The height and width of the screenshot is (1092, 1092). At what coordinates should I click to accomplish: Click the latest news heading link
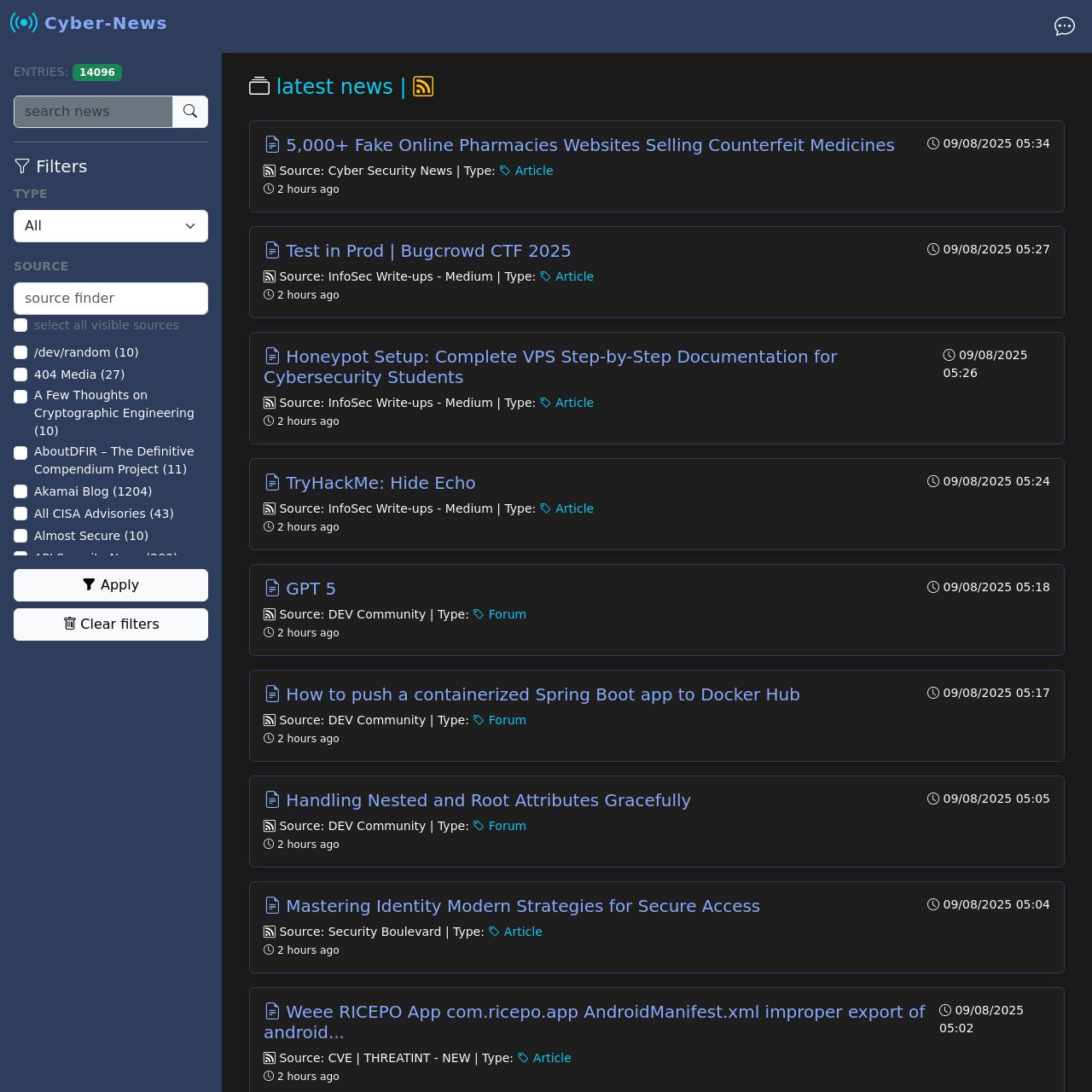click(334, 87)
